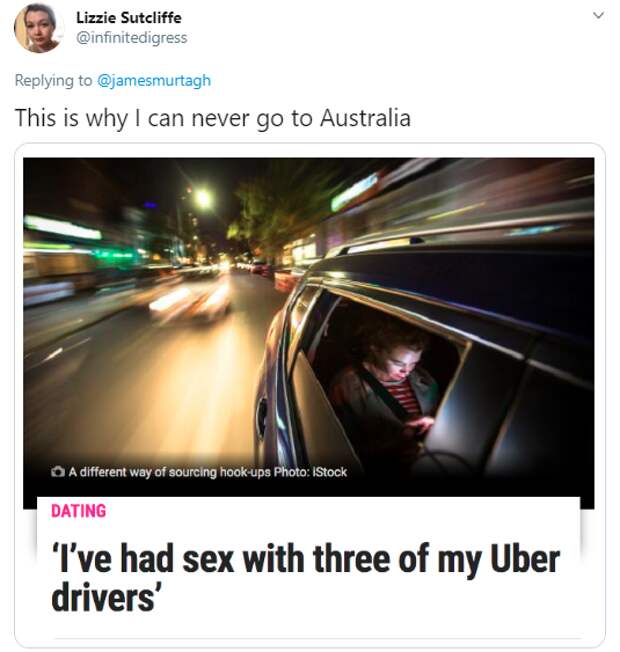Click the street light in the photo
620x652 pixels.
[x=203, y=198]
